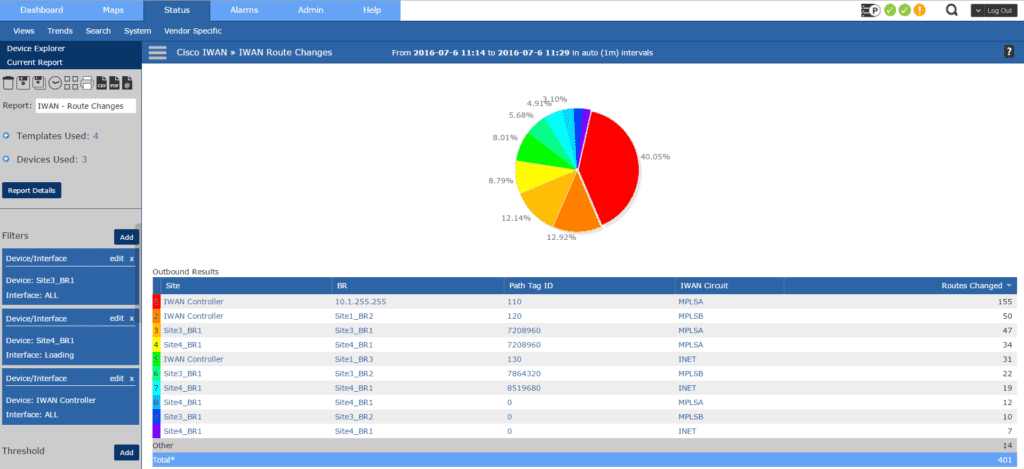Click the trash can delete report icon
This screenshot has height=469, width=1024.
point(8,83)
